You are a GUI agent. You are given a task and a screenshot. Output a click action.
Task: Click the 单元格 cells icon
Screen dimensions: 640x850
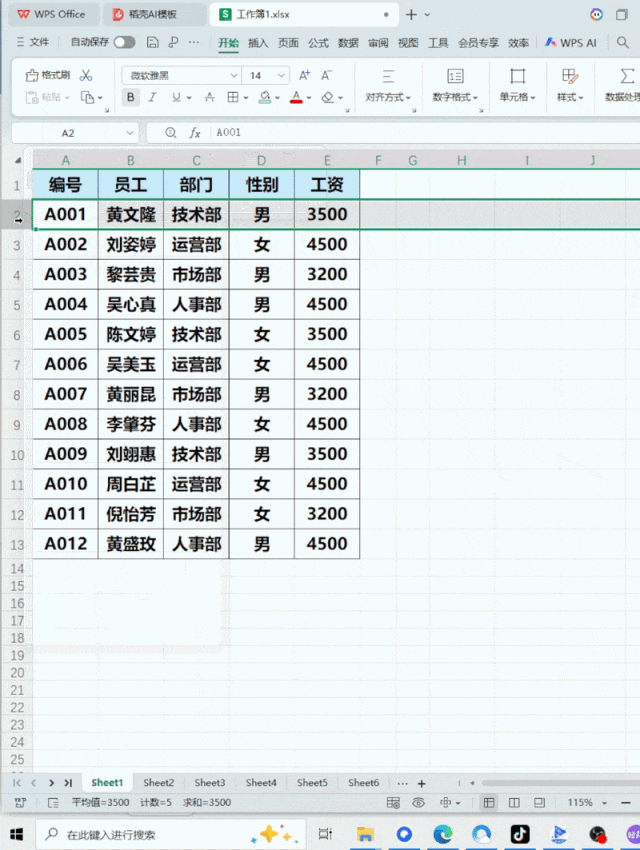(518, 76)
